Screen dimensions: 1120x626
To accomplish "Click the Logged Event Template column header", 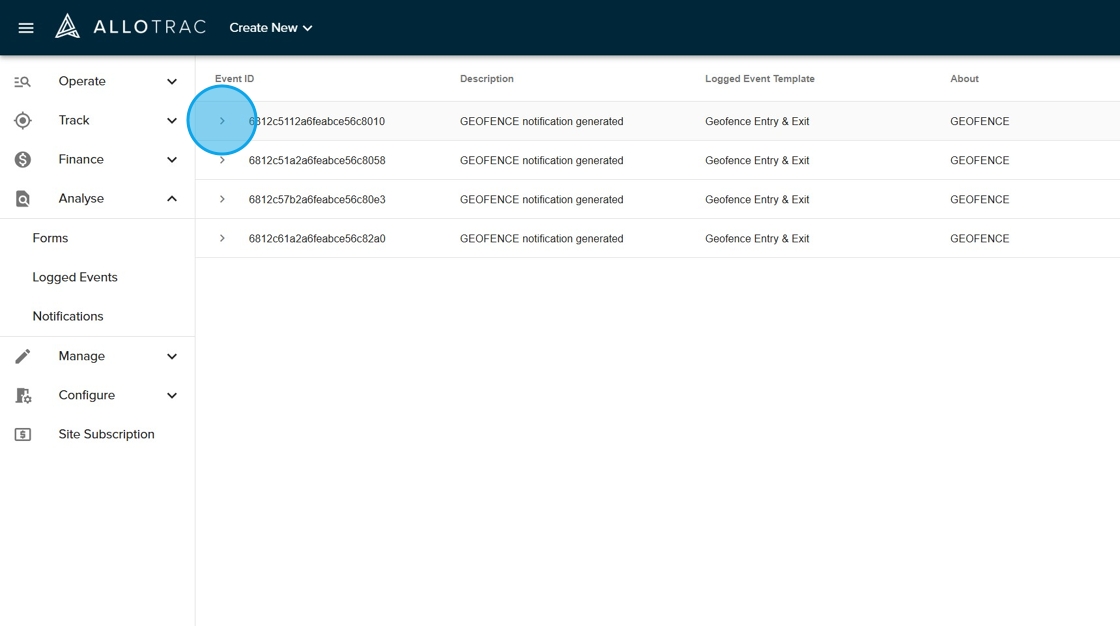I will point(759,79).
